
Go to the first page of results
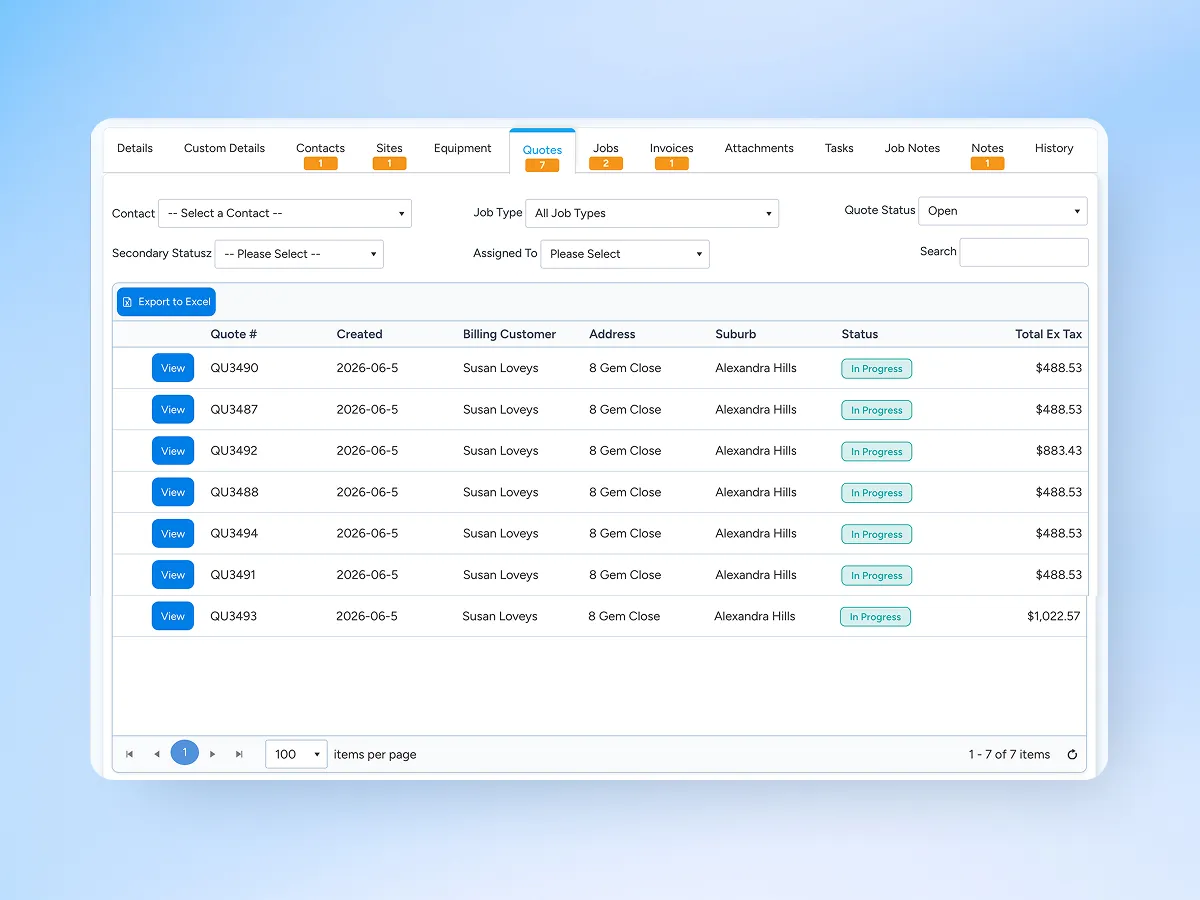[x=130, y=754]
